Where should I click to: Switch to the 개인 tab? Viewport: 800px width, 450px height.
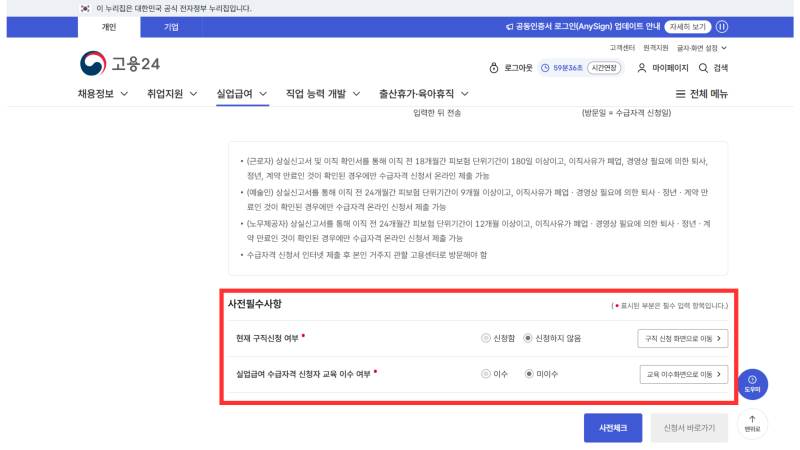coord(109,27)
